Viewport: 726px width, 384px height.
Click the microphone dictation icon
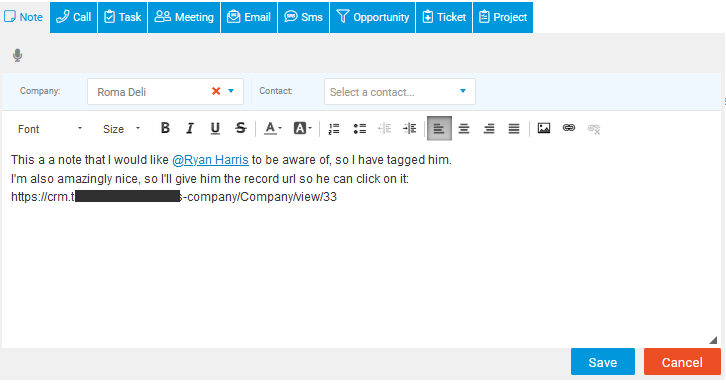pyautogui.click(x=18, y=55)
